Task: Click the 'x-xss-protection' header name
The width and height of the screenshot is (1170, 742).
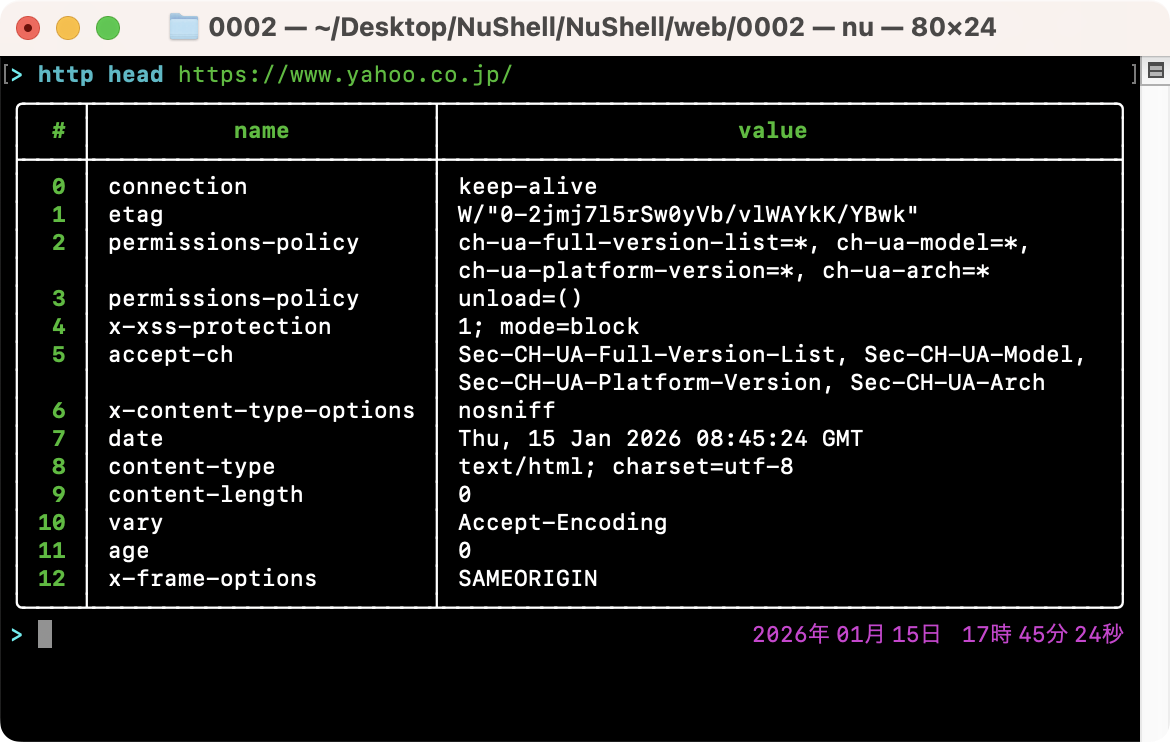Action: tap(219, 327)
